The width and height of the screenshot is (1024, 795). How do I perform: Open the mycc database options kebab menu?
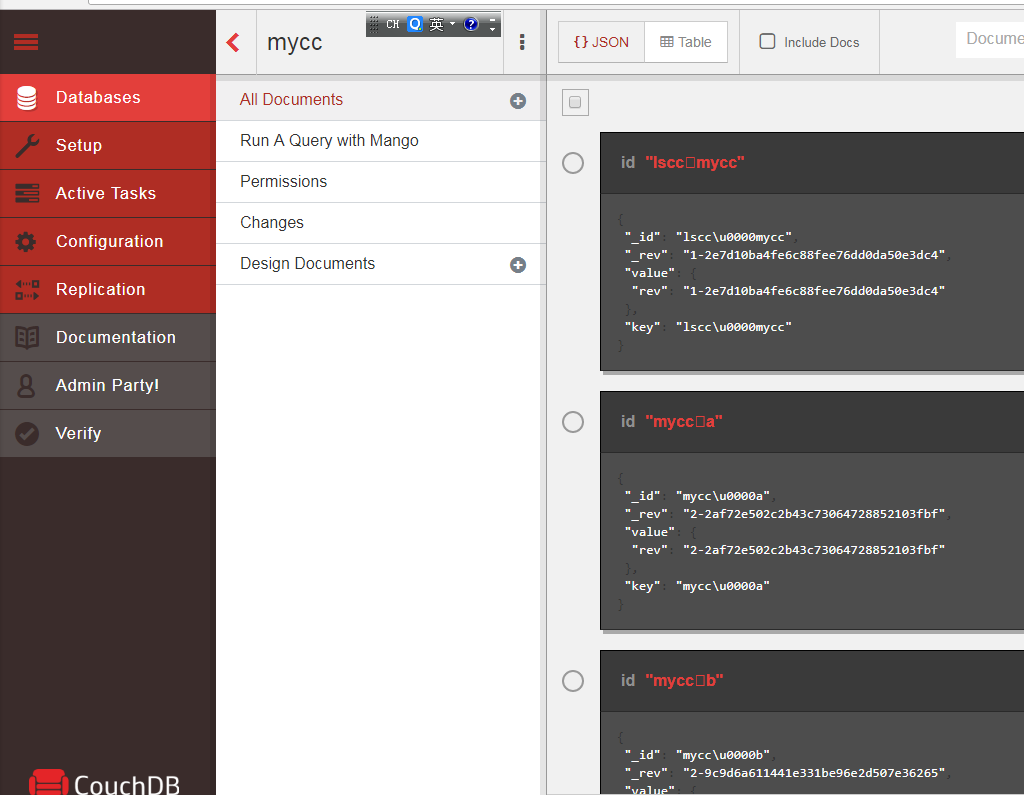[x=522, y=42]
